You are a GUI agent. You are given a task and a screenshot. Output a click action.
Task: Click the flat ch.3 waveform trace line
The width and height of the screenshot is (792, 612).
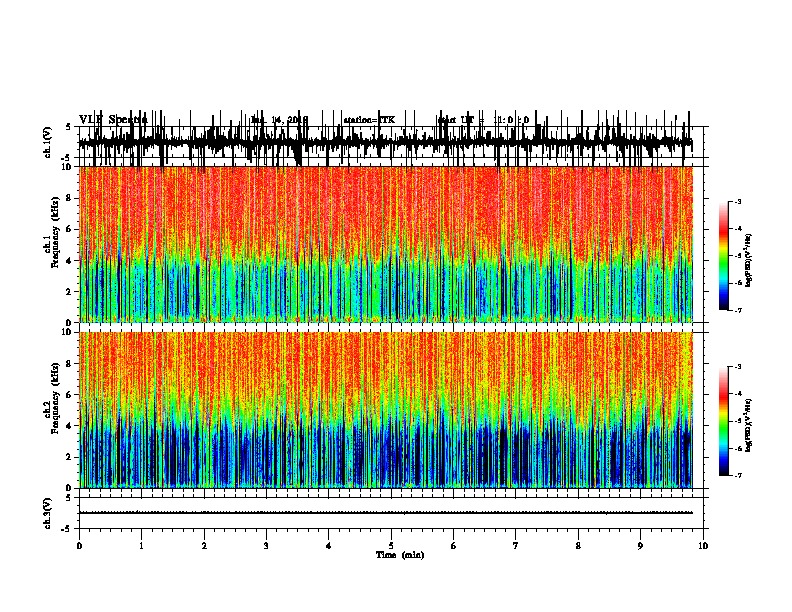pos(386,513)
